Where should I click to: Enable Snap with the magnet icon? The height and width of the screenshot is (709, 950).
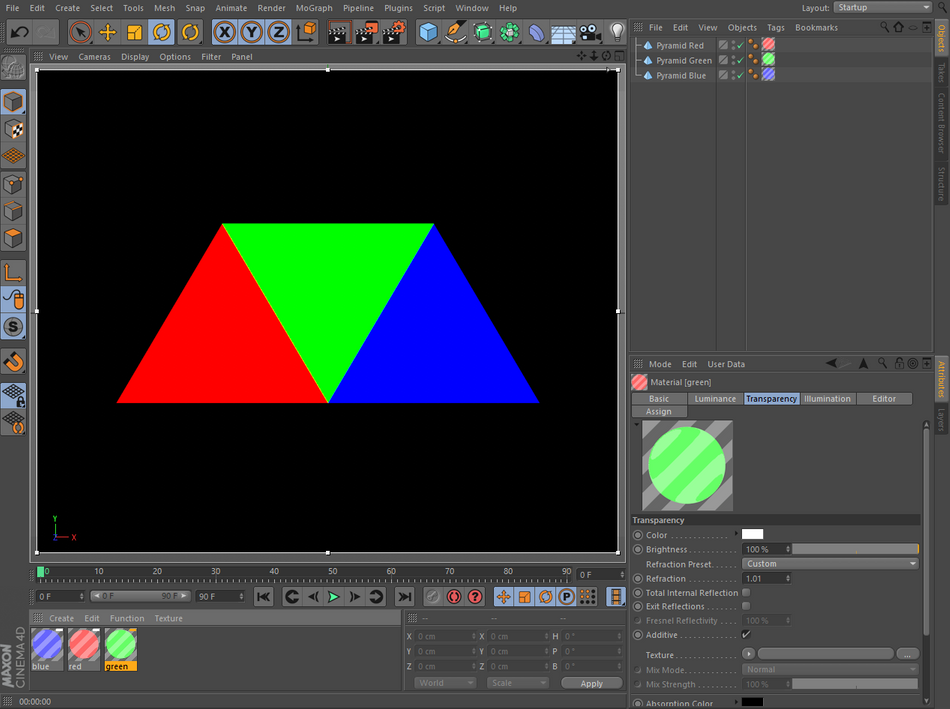(13, 362)
